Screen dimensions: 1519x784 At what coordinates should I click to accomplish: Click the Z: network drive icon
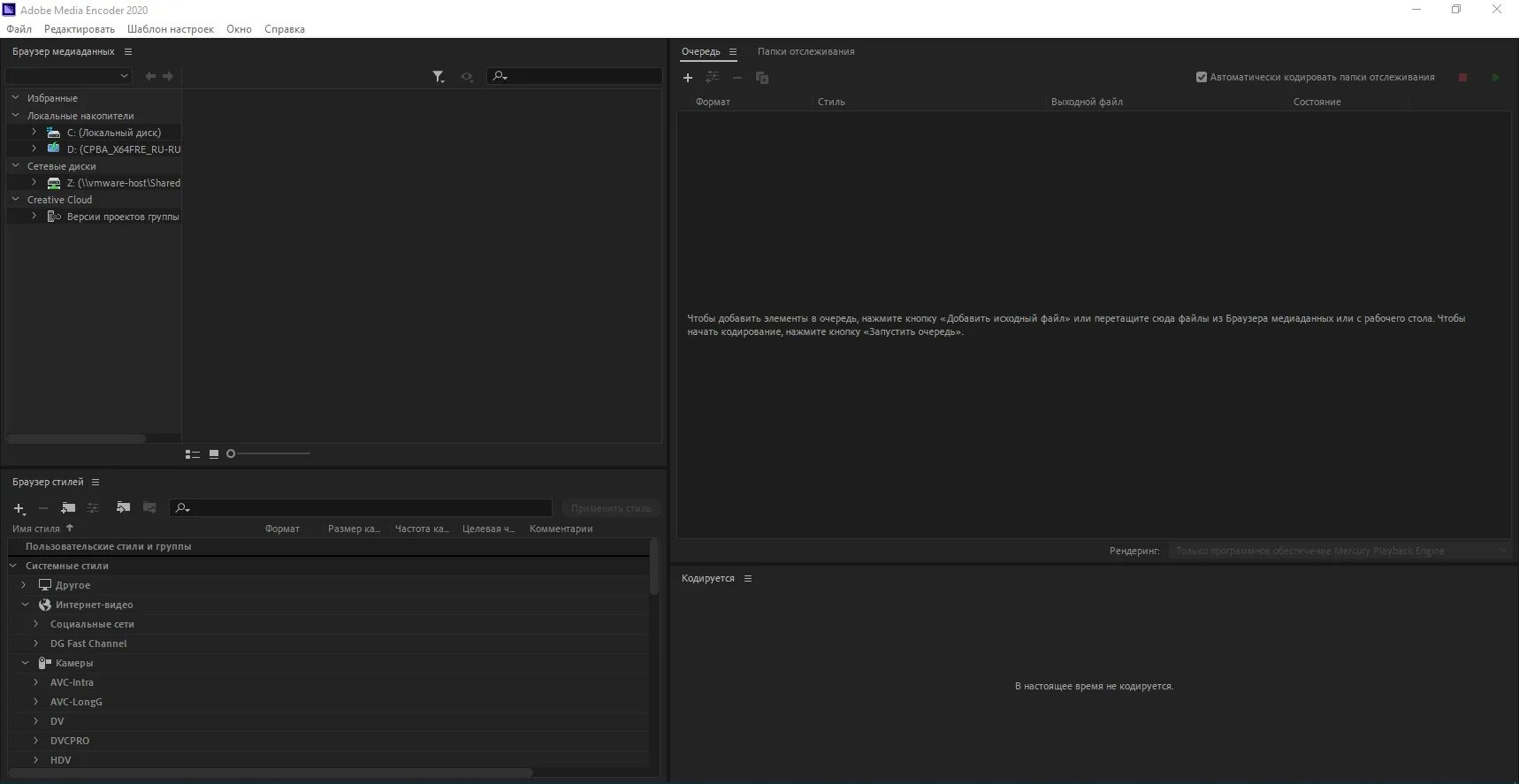53,183
